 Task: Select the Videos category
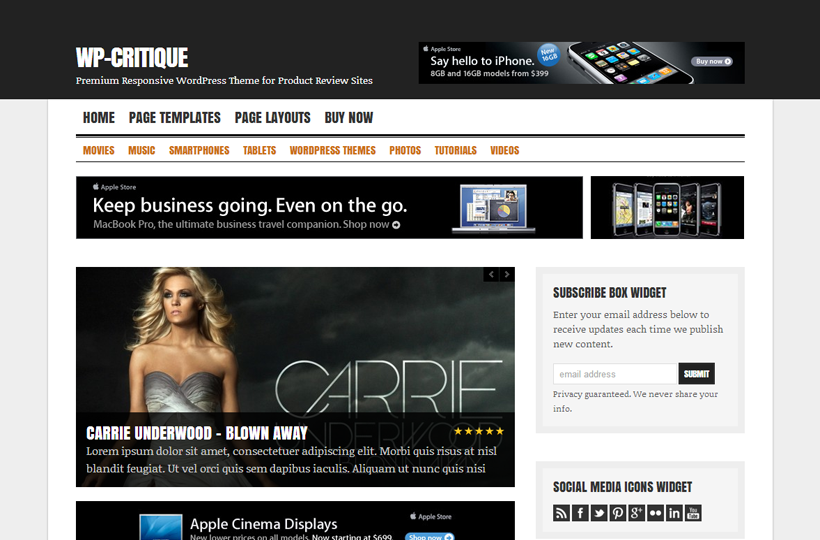(505, 151)
